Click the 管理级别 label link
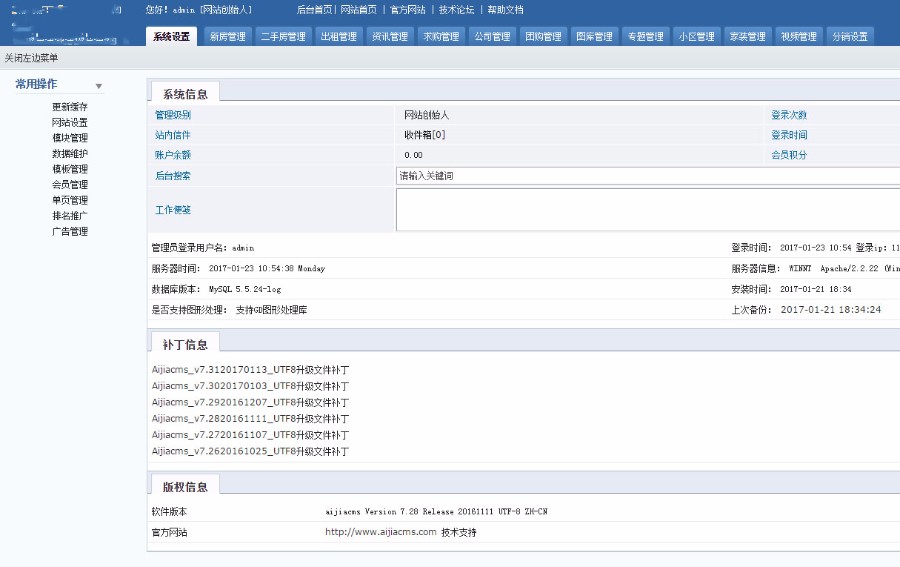Screen dimensions: 900x567 [x=173, y=115]
